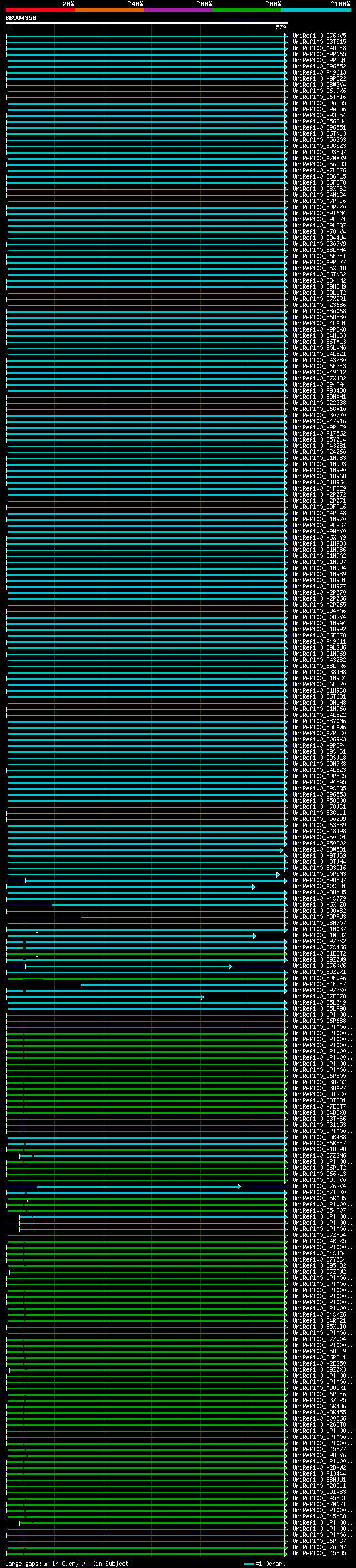Click the hit label UniRef100_B9RN65
Screen dimensions: 356x1568
tap(319, 54)
